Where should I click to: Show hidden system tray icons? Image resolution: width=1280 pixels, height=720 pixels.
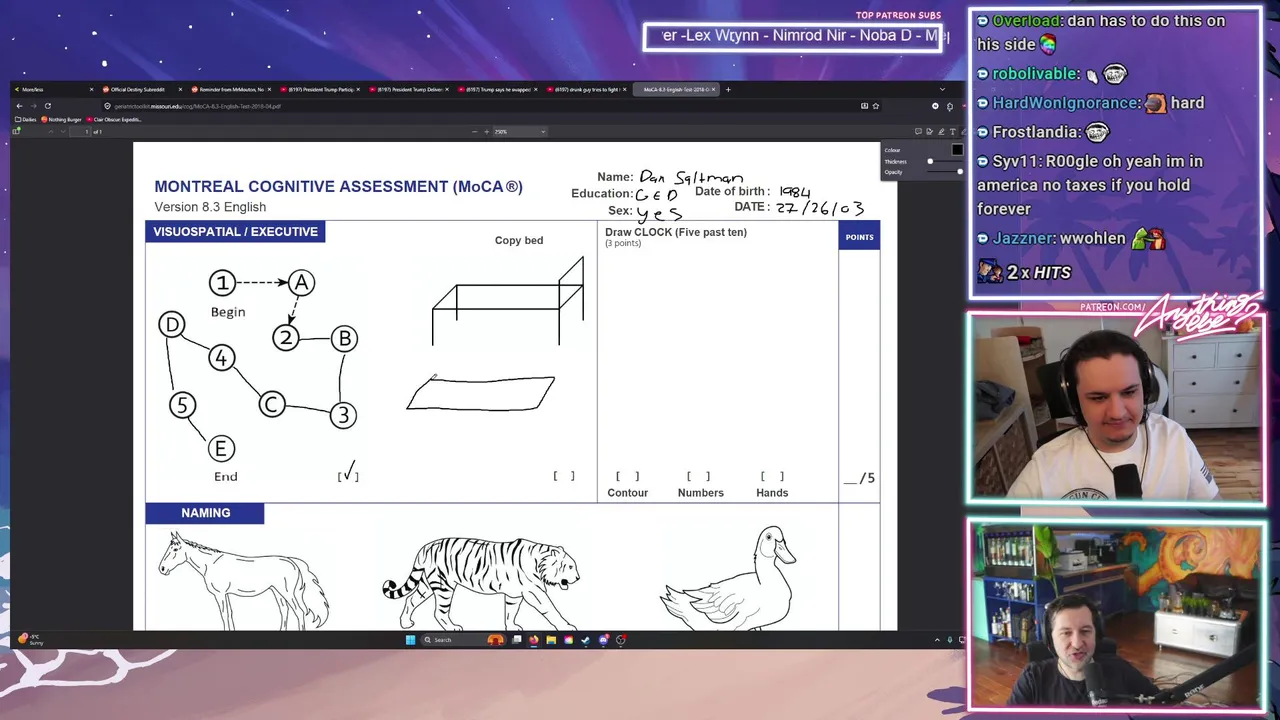click(937, 640)
